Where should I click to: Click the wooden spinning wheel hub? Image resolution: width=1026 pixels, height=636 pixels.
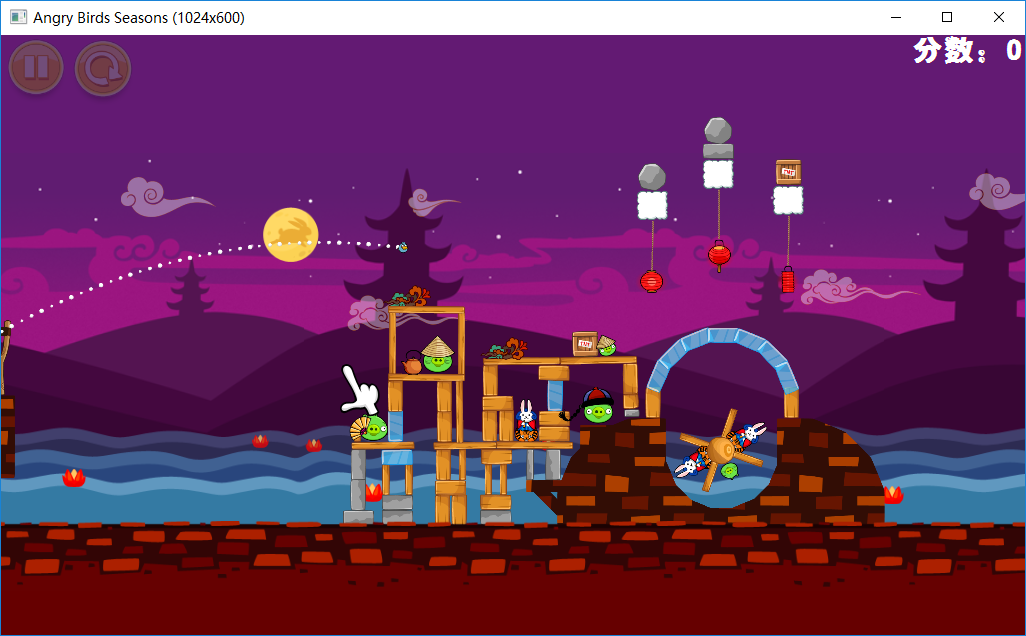tap(720, 450)
